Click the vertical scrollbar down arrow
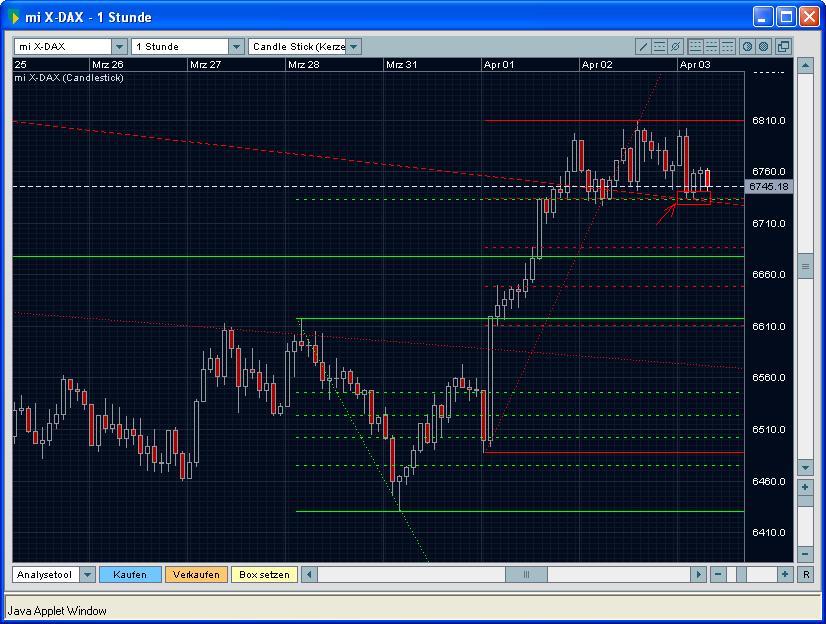This screenshot has height=624, width=826. coord(805,467)
